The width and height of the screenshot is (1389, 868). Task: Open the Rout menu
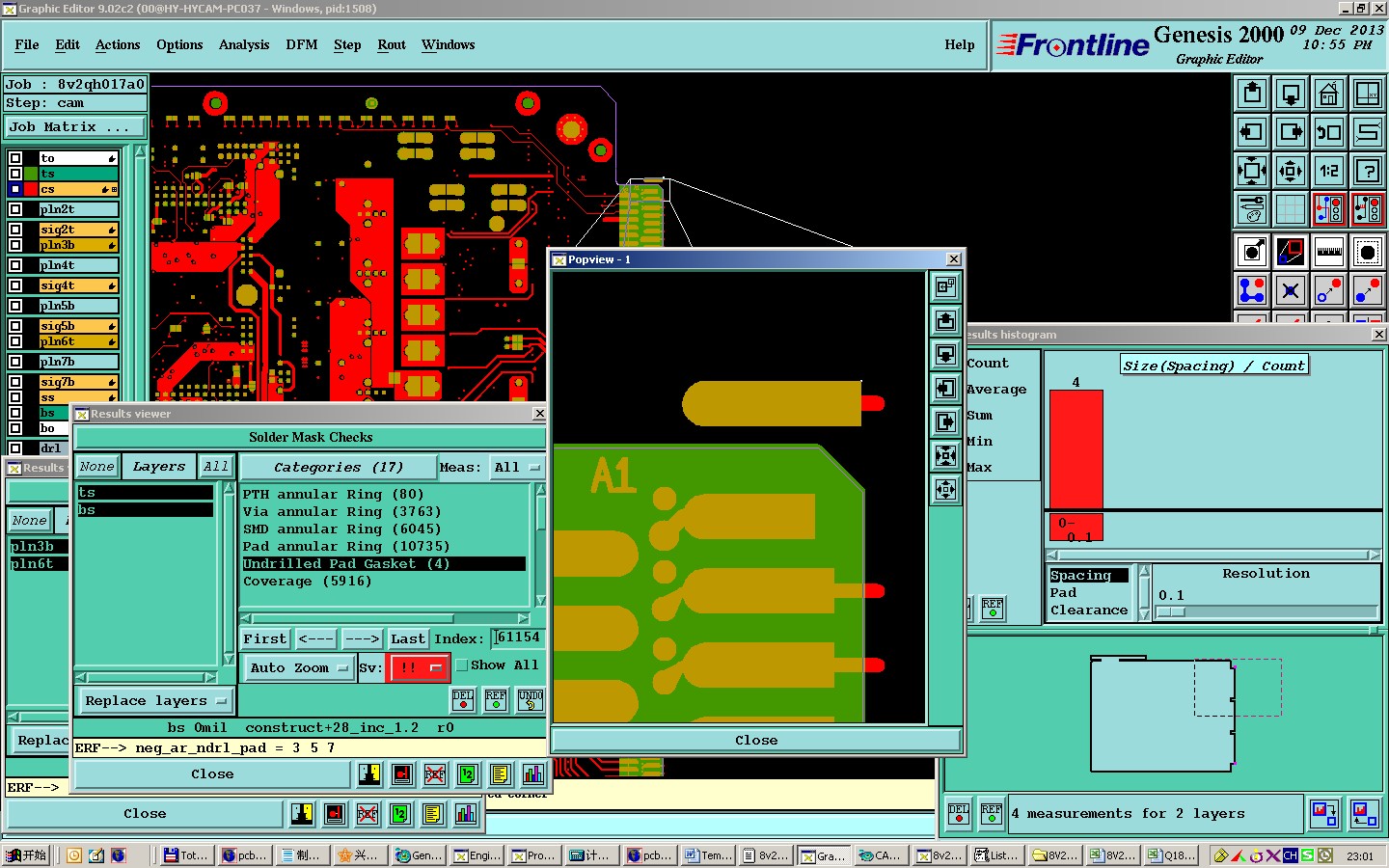(392, 45)
